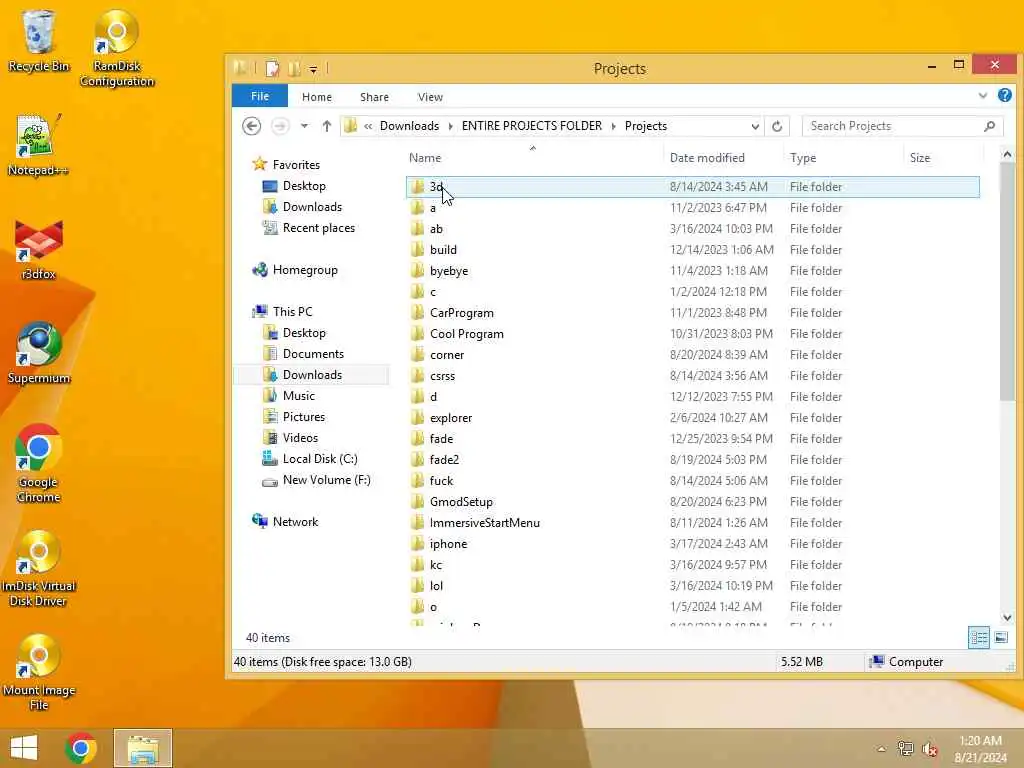This screenshot has height=768, width=1024.
Task: Open the taskbar clock and date
Action: pyautogui.click(x=980, y=748)
